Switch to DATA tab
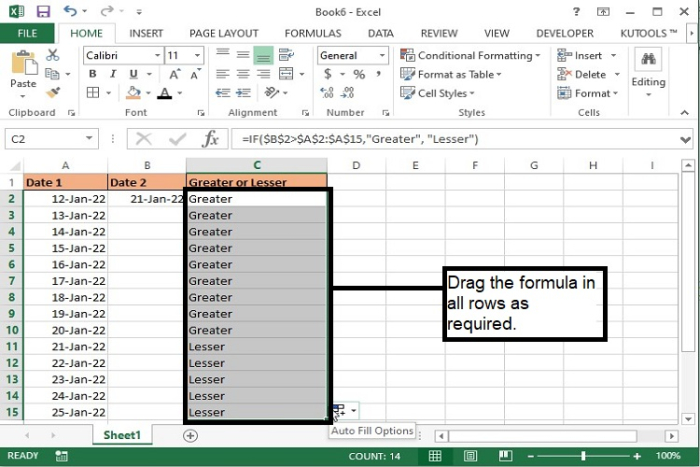 coord(381,33)
